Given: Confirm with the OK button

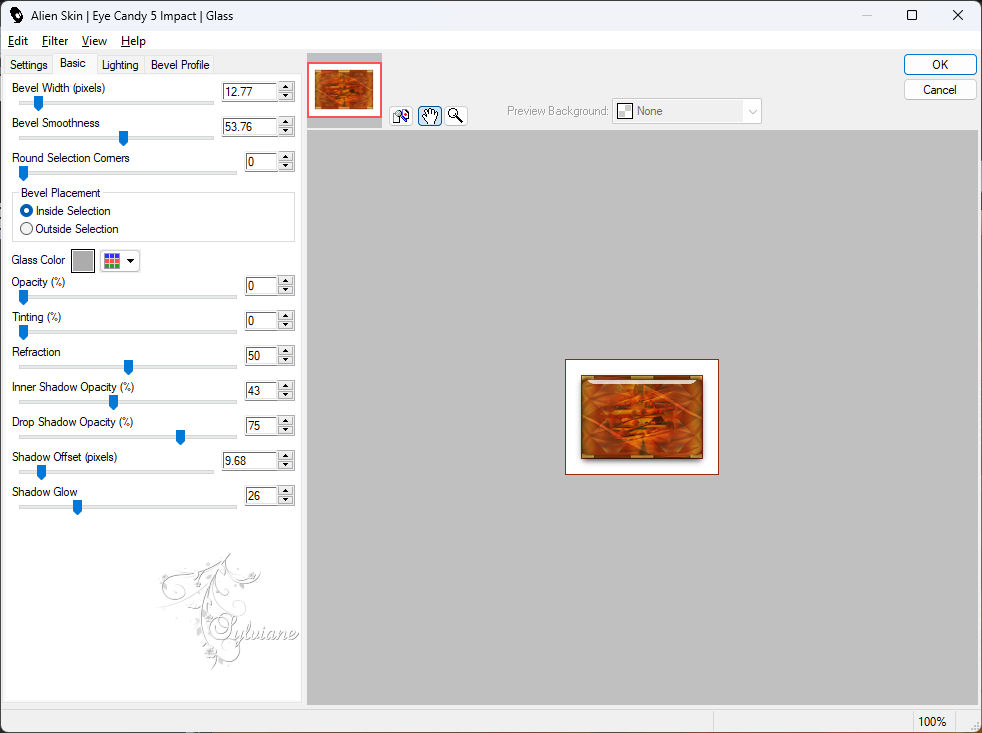Looking at the screenshot, I should coord(939,65).
